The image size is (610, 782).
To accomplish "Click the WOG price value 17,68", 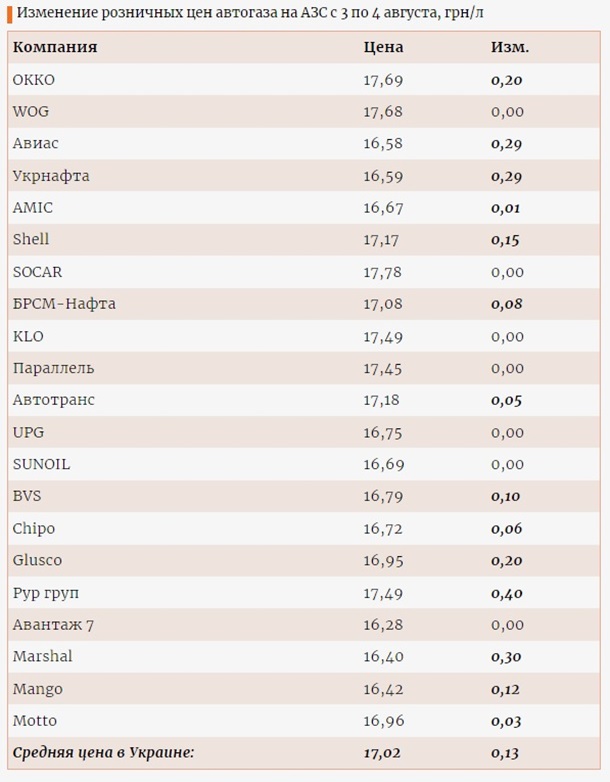I will (383, 112).
